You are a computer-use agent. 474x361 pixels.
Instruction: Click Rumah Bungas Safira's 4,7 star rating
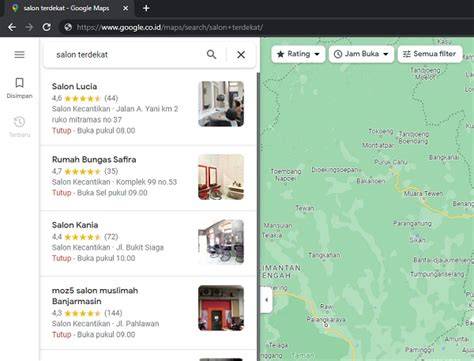[x=76, y=171]
